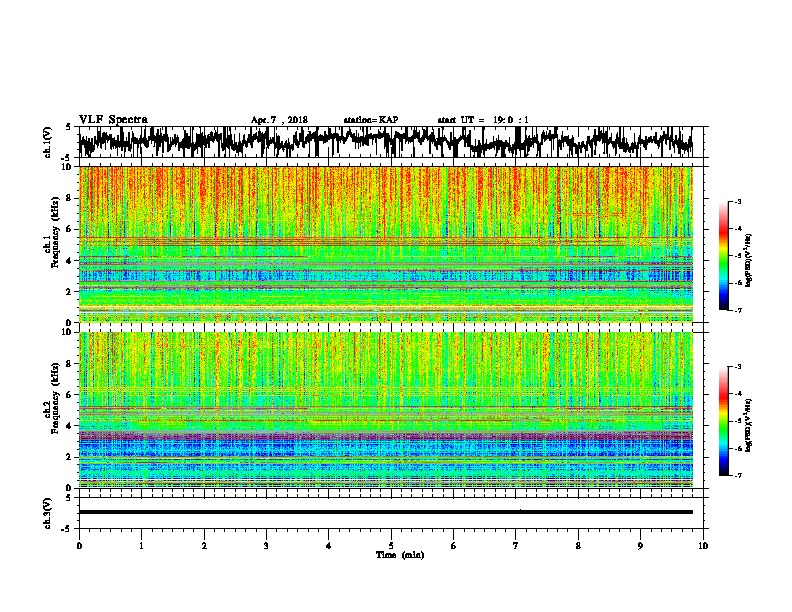Click time axis tick label "4"
Screen dimensions: 792x612
click(329, 546)
